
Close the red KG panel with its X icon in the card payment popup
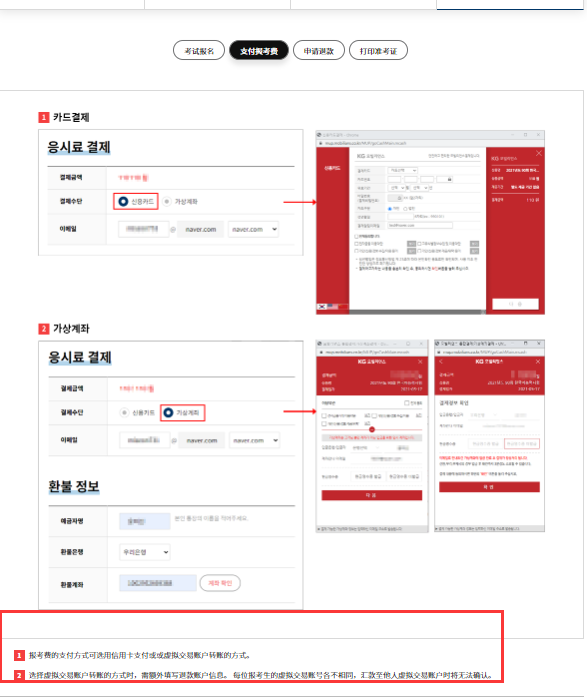(x=539, y=153)
